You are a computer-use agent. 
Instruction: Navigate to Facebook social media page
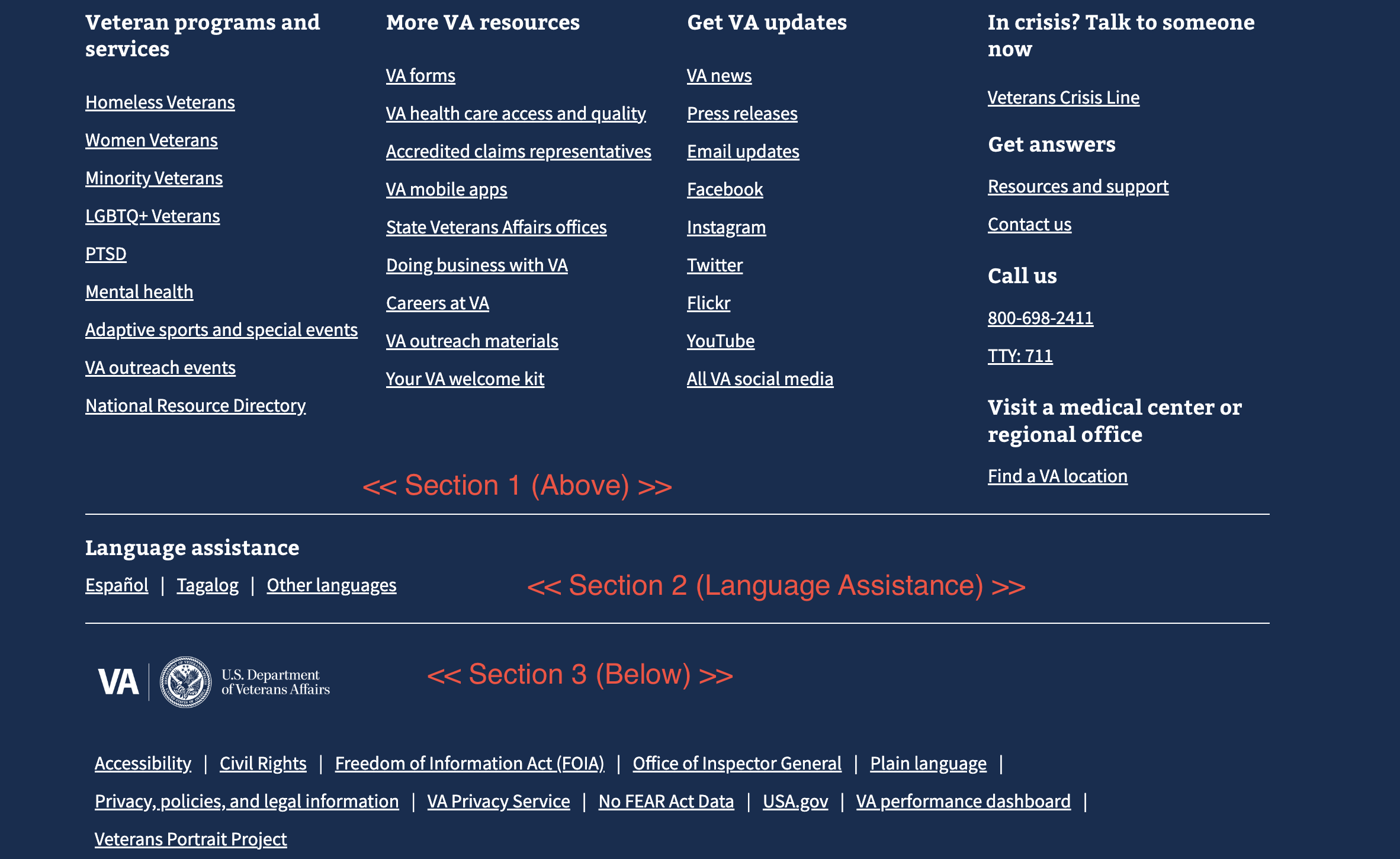tap(724, 189)
